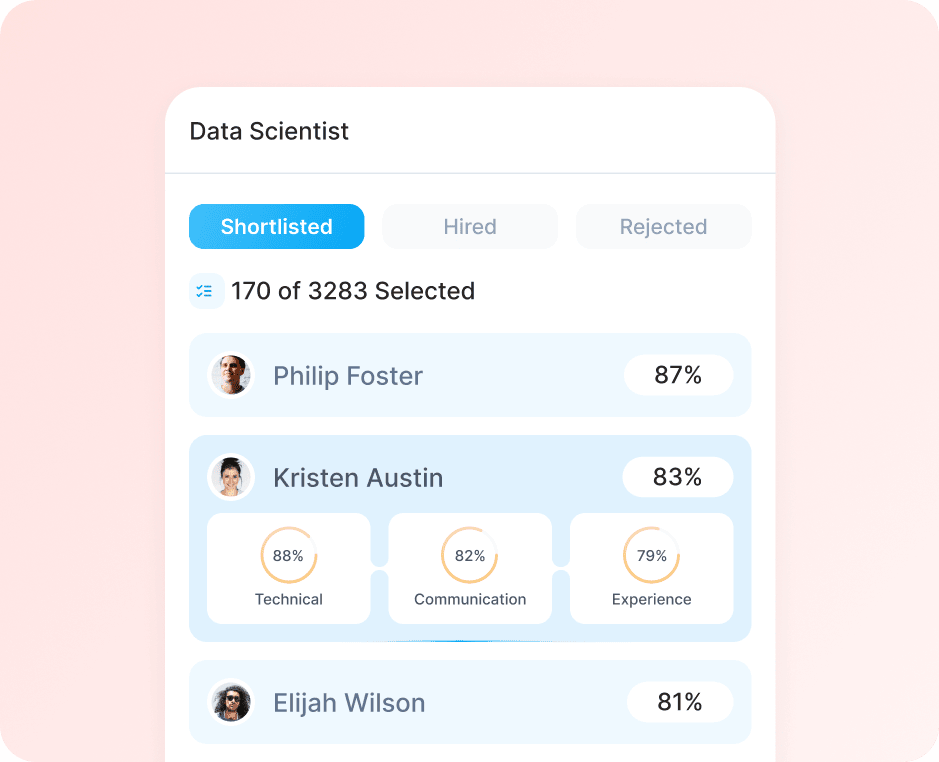
Task: Open the Hired tab
Action: 470,227
